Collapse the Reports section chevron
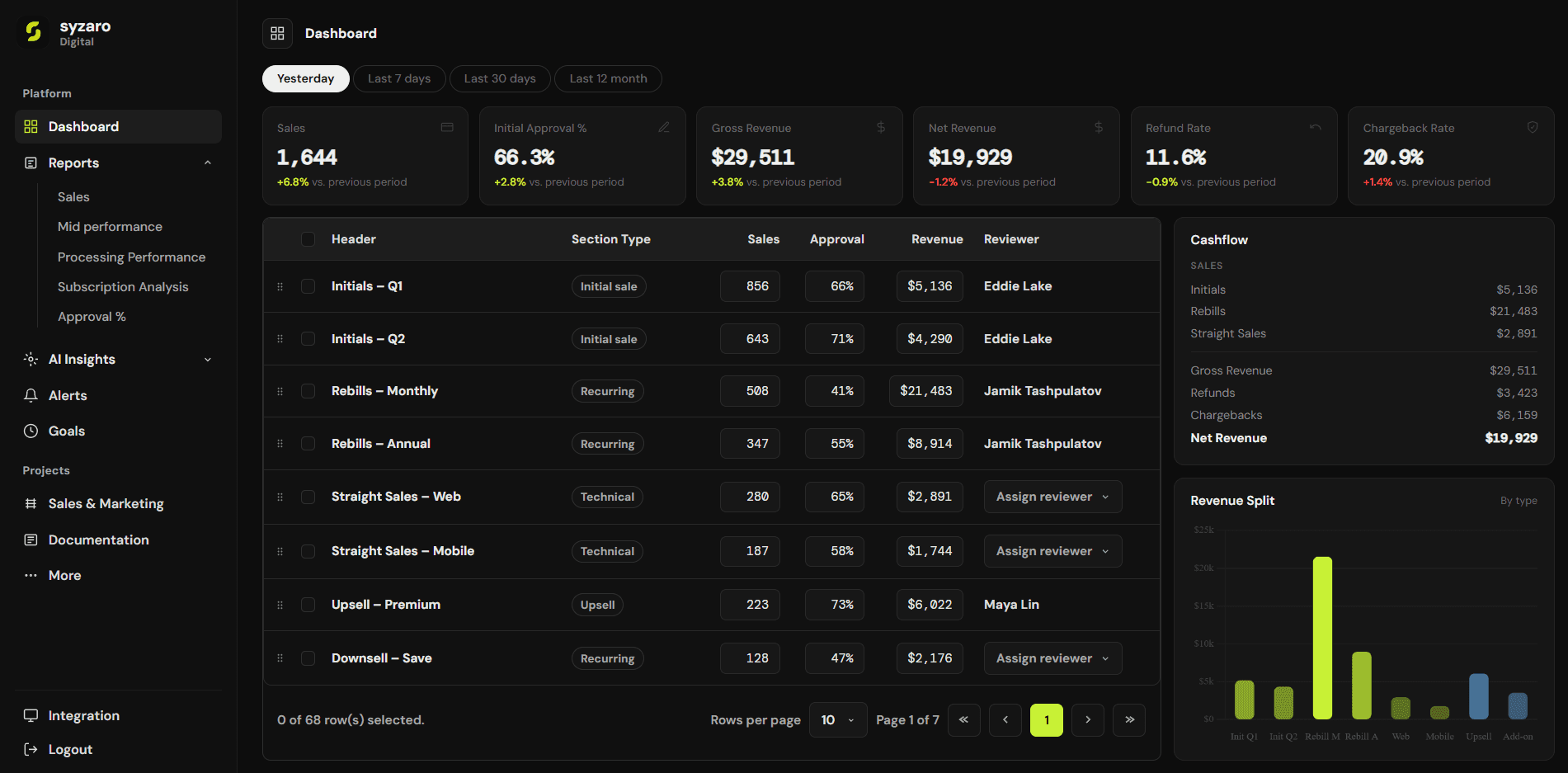 (208, 163)
